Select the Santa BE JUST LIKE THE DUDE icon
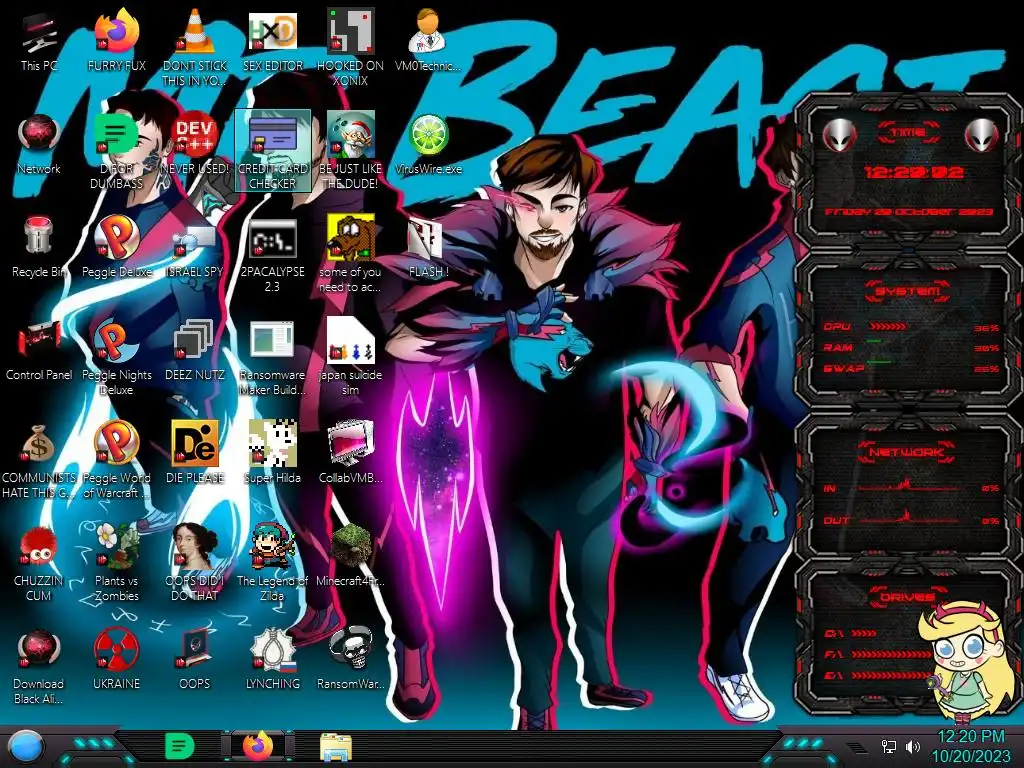This screenshot has height=768, width=1024. point(350,152)
